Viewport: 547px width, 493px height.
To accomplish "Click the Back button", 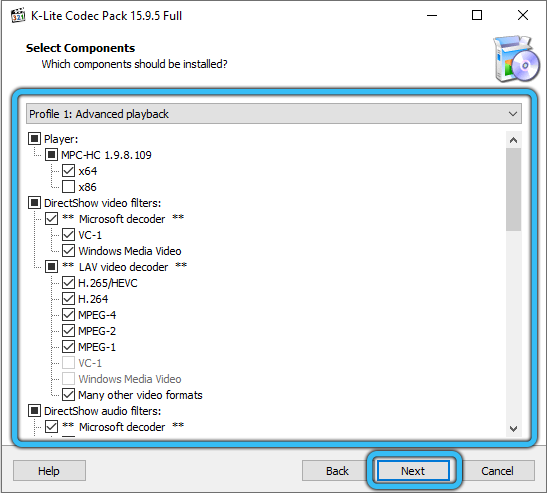I will 337,471.
